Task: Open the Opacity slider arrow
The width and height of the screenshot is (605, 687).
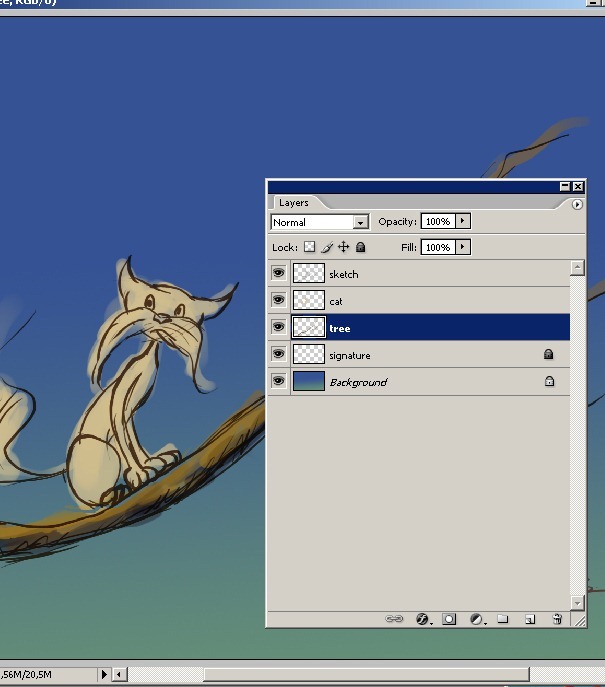Action: tap(463, 221)
